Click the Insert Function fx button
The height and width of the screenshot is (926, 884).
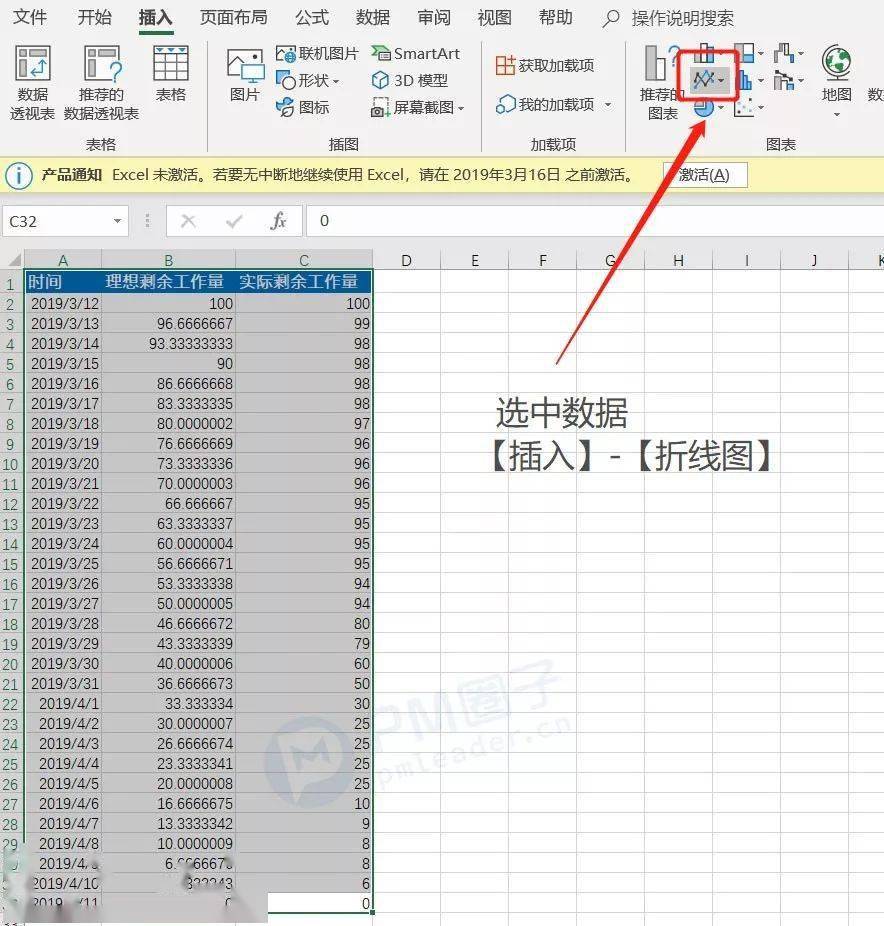(x=279, y=221)
